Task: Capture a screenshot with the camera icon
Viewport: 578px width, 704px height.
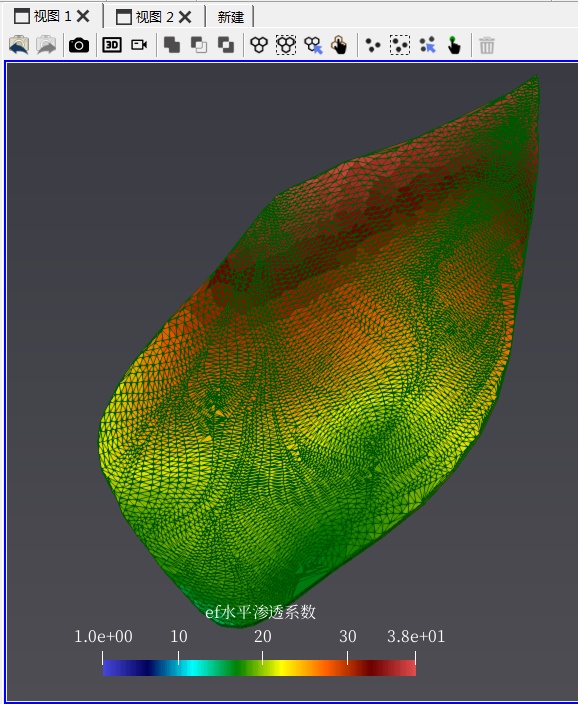Action: point(79,45)
